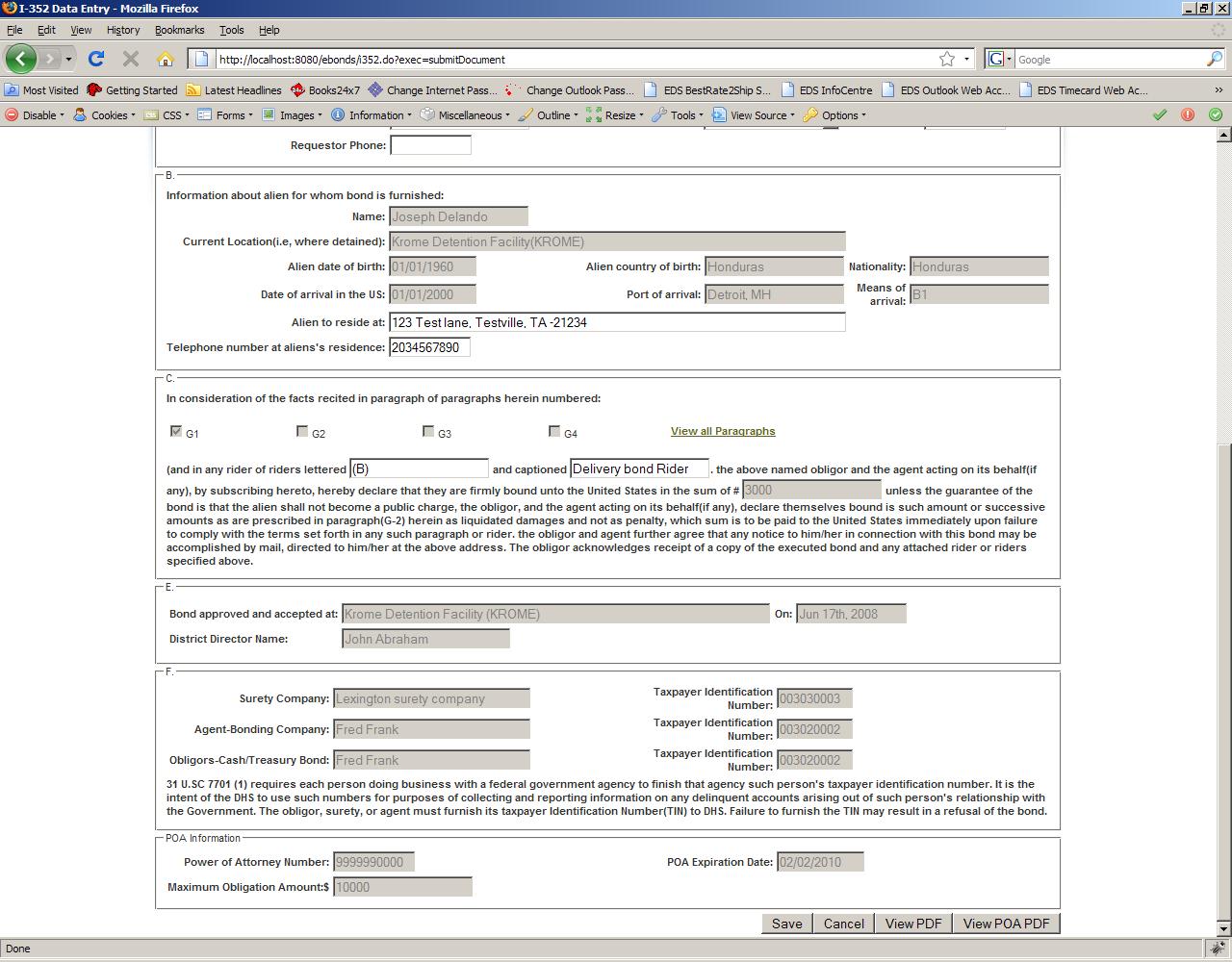This screenshot has height=962, width=1232.
Task: Open the address bar history dropdown
Action: coord(967,59)
